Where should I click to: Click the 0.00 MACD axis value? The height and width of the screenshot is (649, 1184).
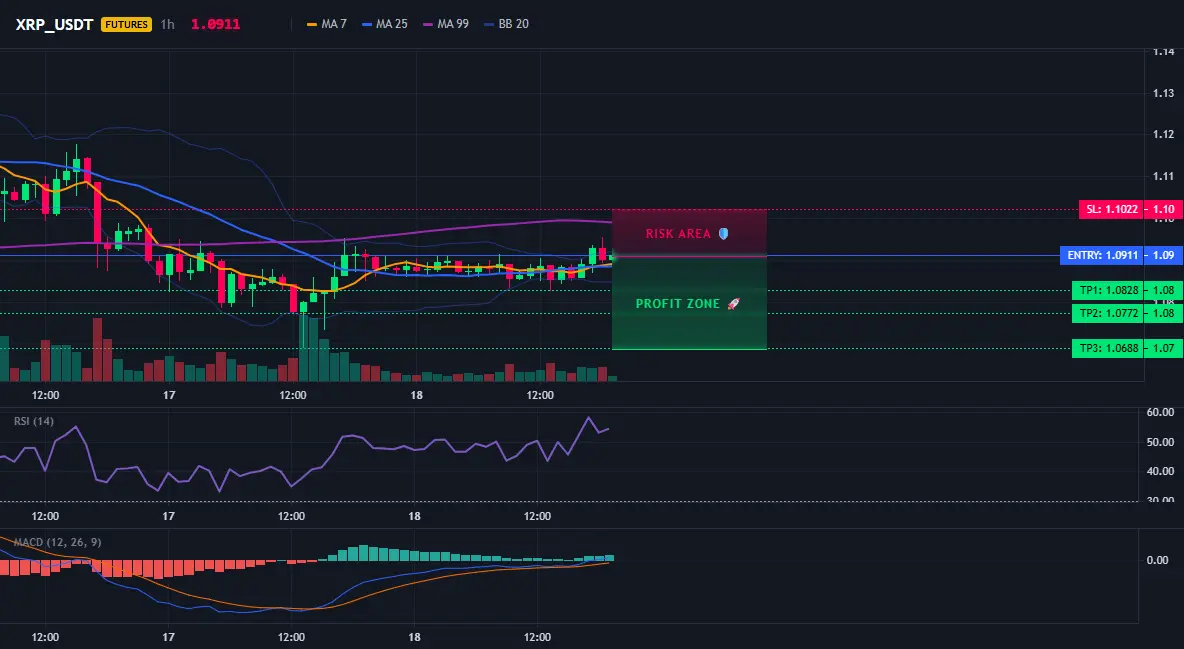tap(1158, 560)
